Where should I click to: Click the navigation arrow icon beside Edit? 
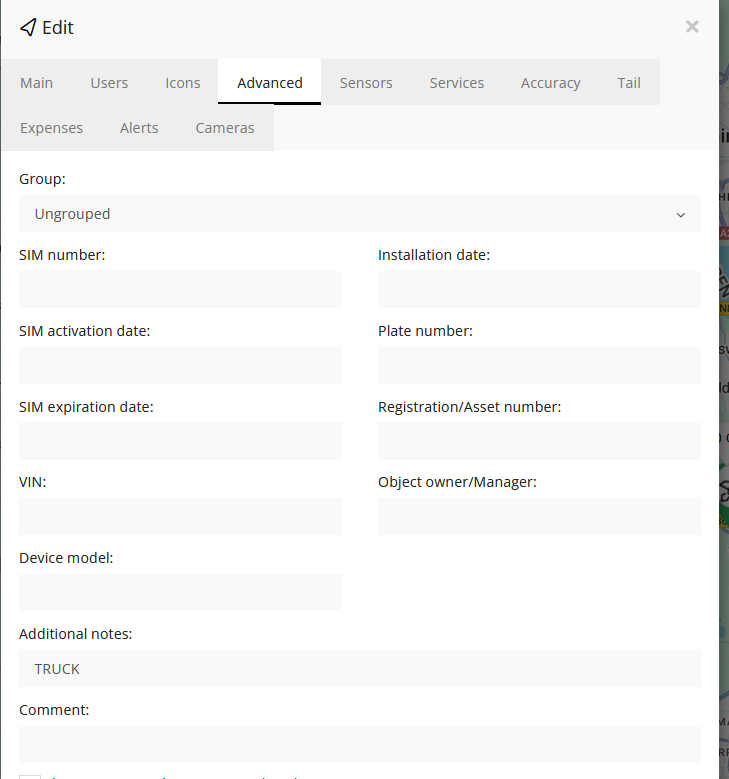(x=28, y=27)
